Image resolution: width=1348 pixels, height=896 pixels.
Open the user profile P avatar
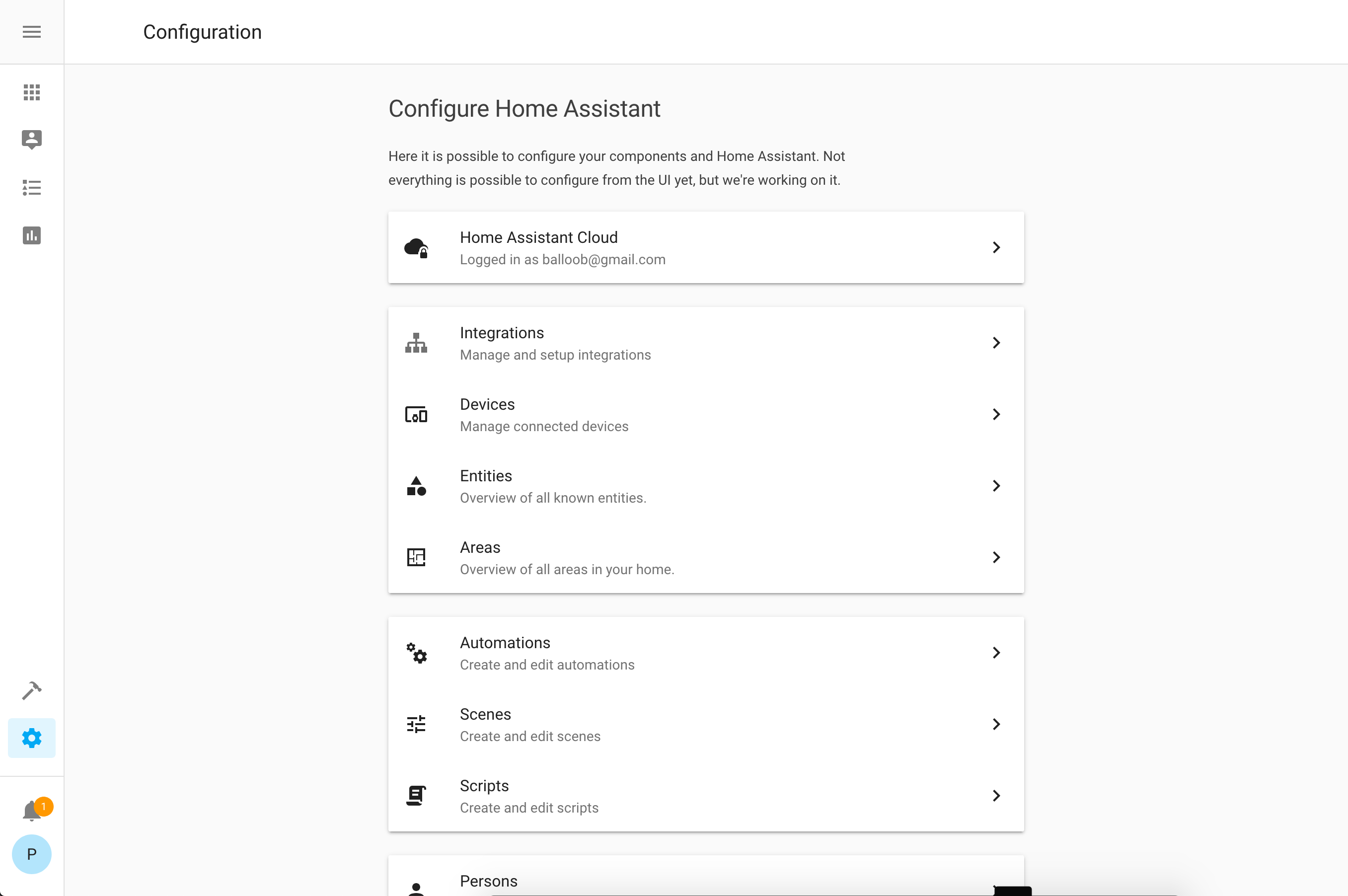pos(31,854)
